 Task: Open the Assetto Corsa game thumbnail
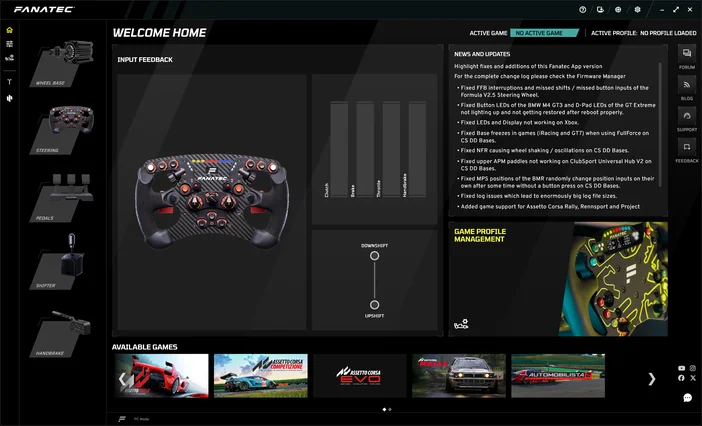click(x=162, y=376)
